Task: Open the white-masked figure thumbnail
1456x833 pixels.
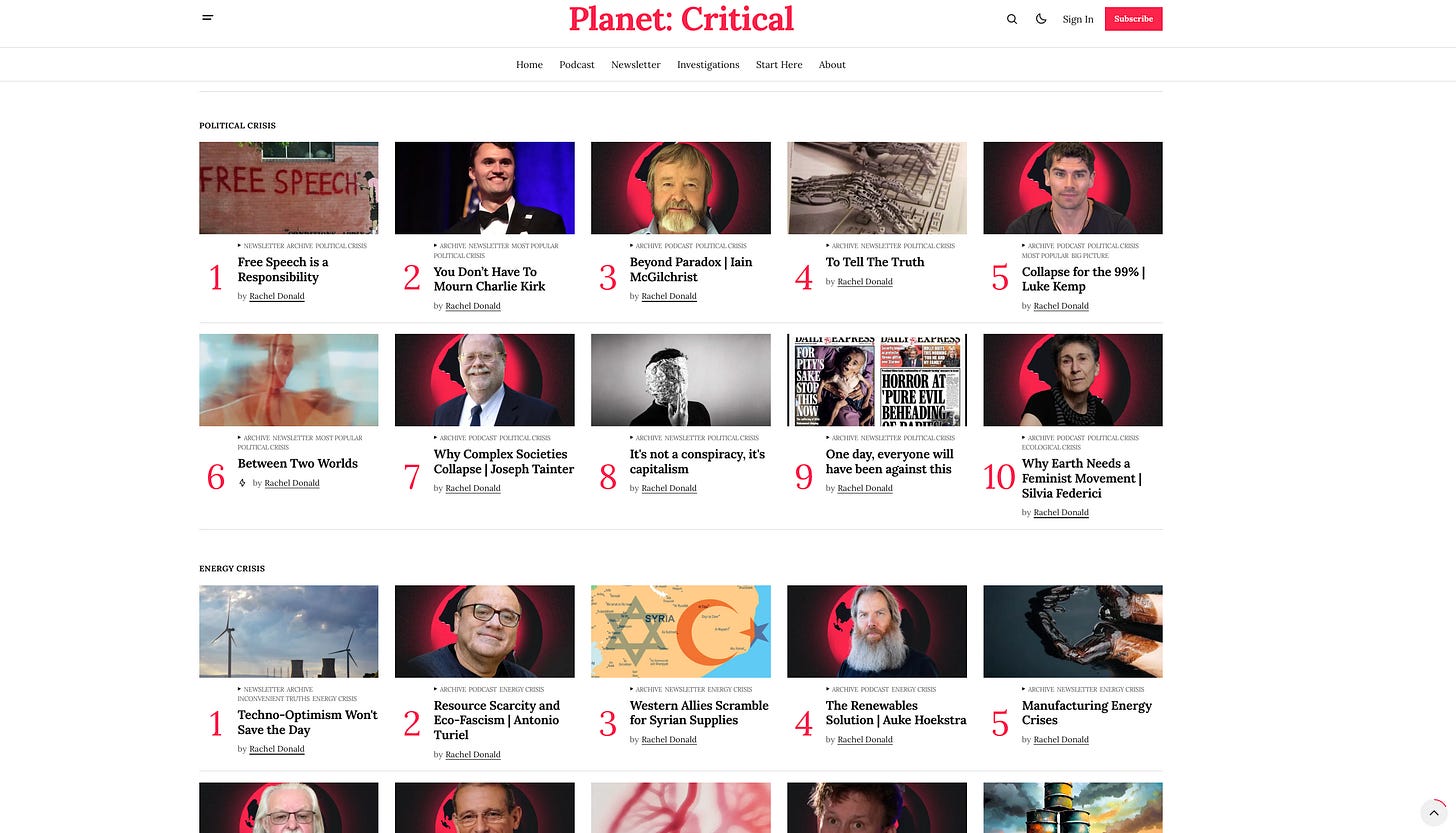Action: click(681, 380)
